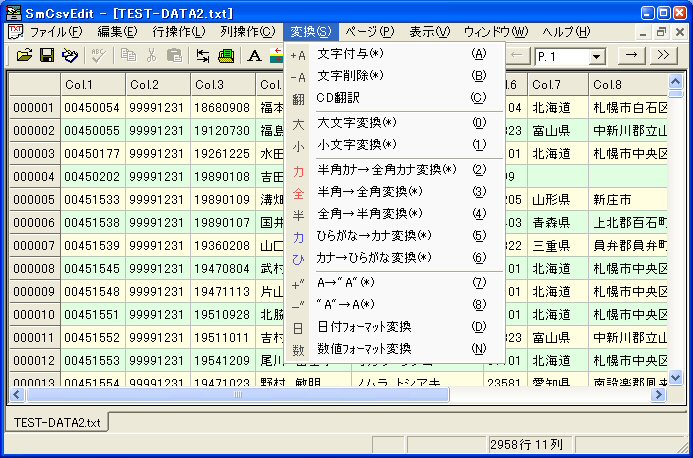
Task: Select row header 000005
Action: 34,199
